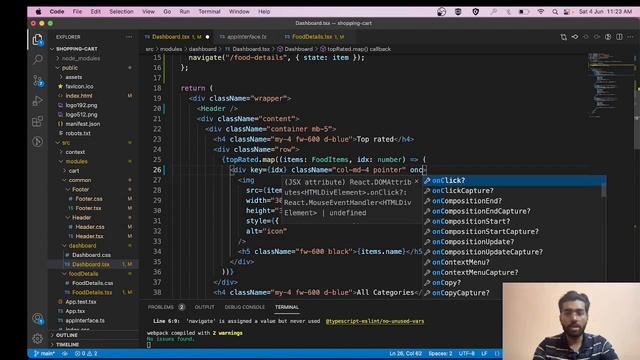
Task: Switch to Dashboard.tsx editor tab
Action: [x=176, y=37]
